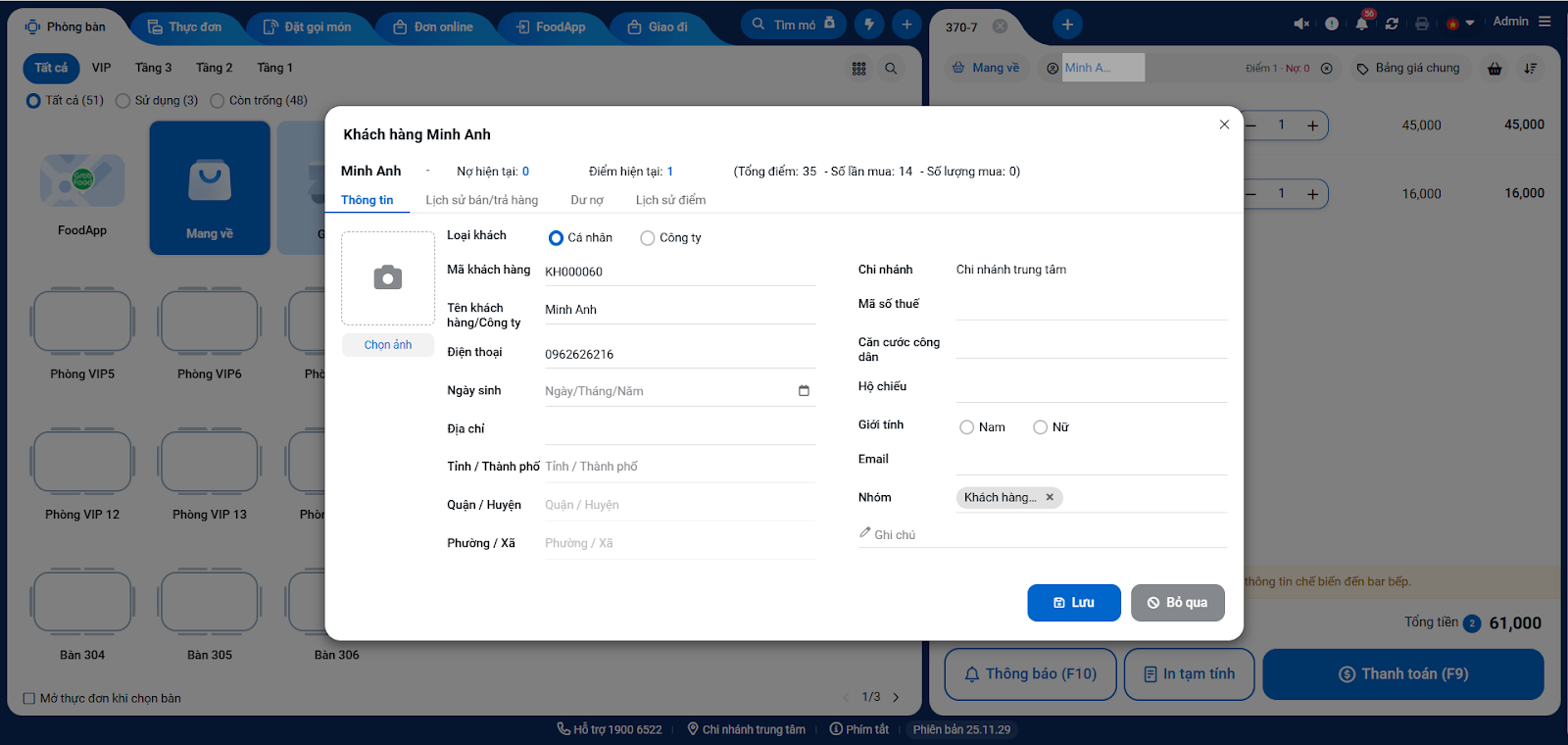Switch to the Dư nợ tab

pyautogui.click(x=587, y=200)
